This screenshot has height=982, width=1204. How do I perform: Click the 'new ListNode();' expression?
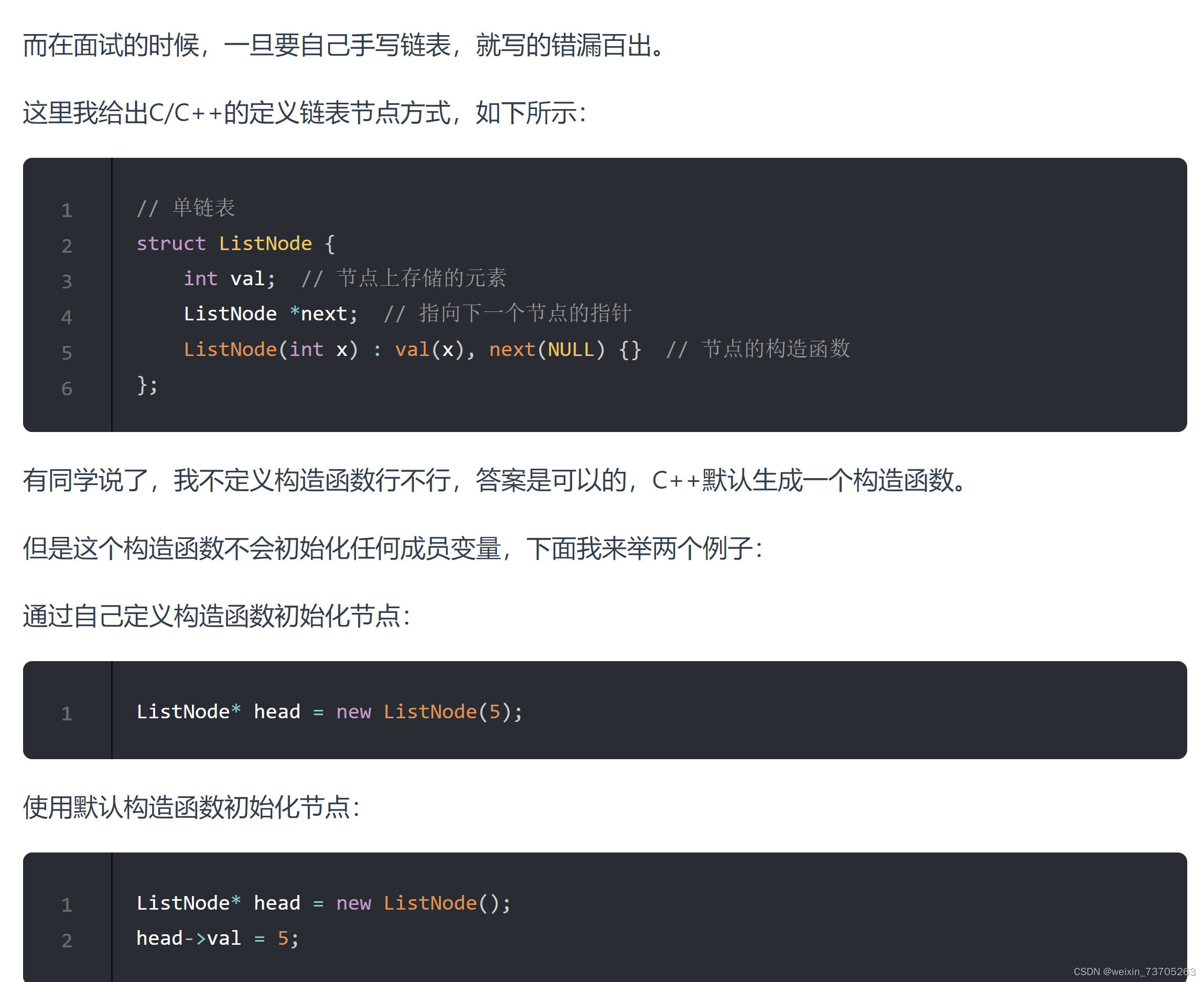[x=423, y=903]
